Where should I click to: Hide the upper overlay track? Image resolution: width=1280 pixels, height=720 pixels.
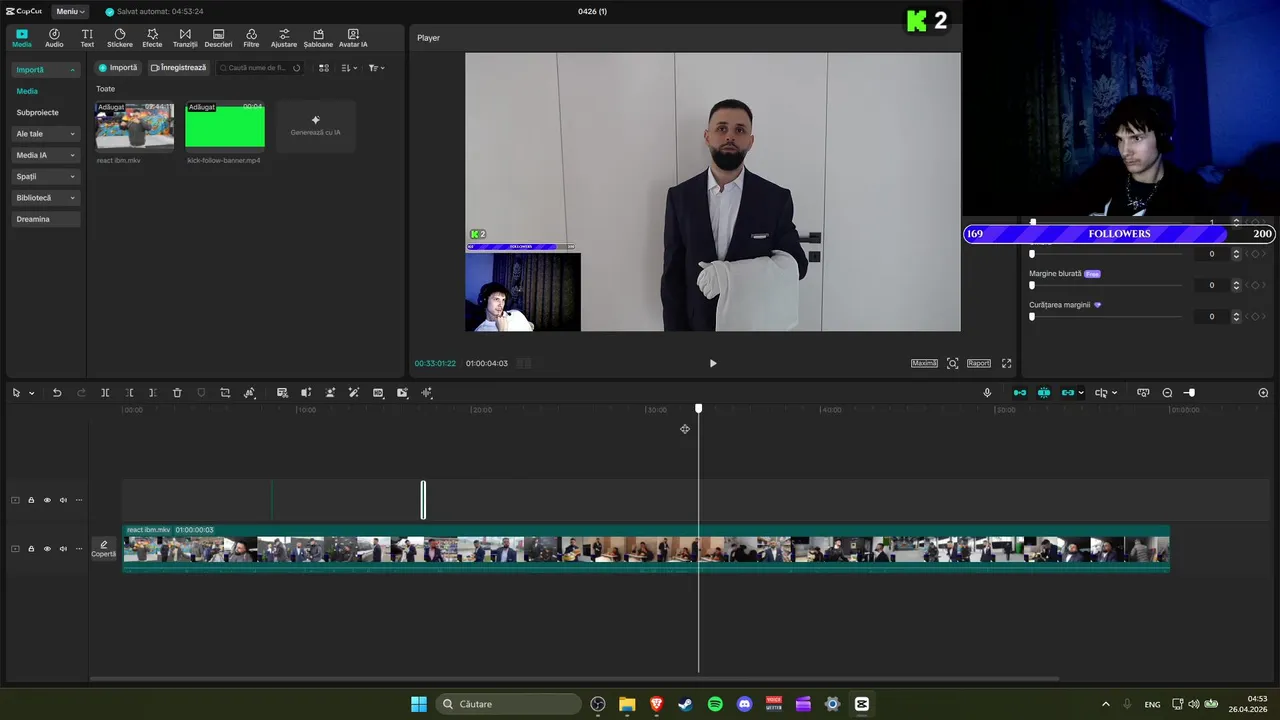pos(47,500)
